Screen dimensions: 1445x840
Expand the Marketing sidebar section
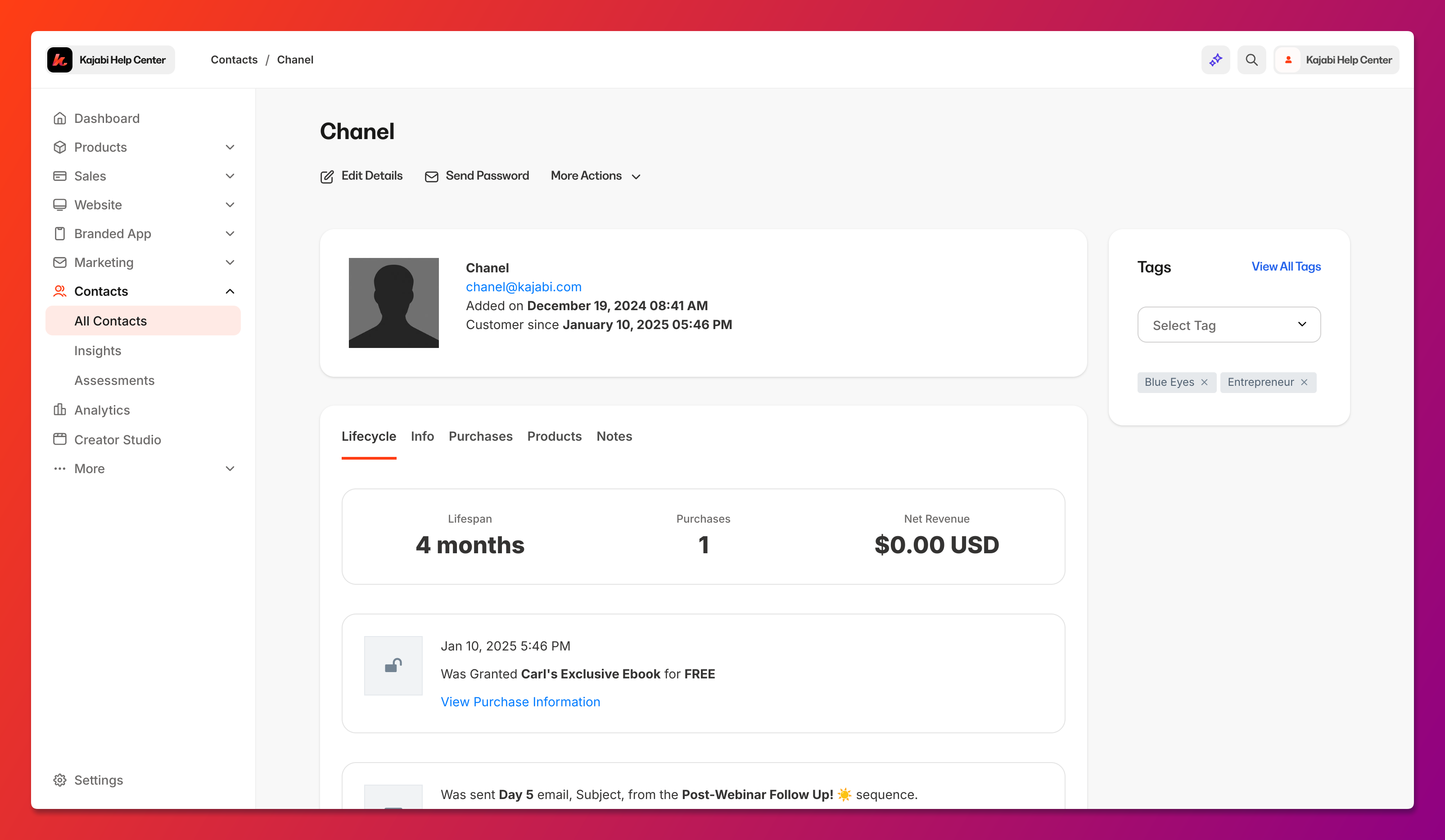pyautogui.click(x=230, y=262)
